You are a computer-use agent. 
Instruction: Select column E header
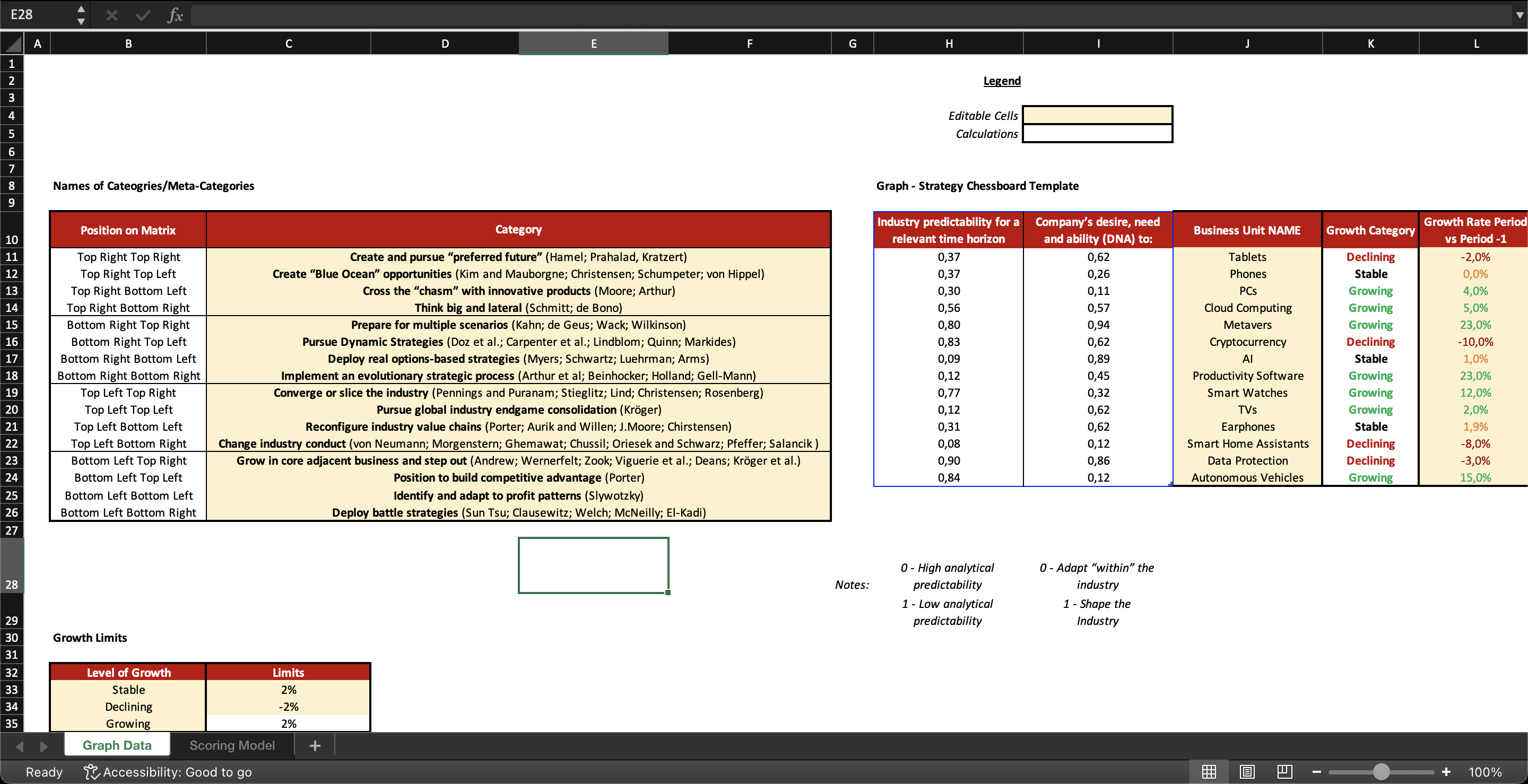coord(593,43)
